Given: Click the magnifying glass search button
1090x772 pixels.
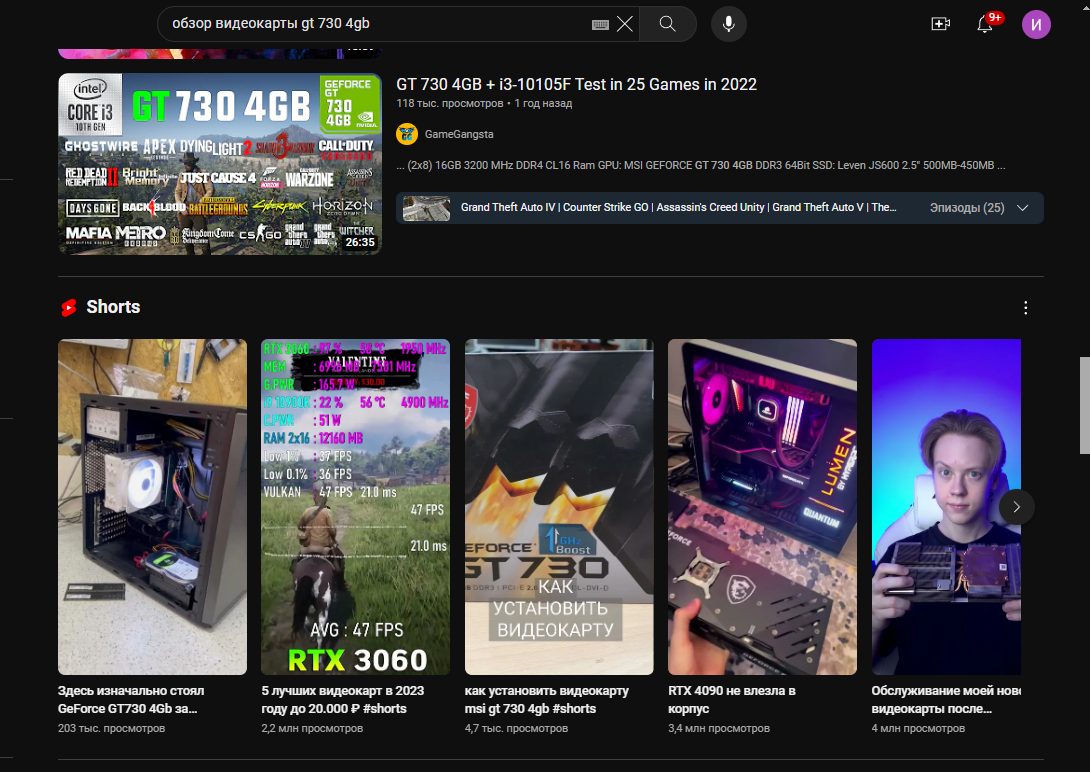Looking at the screenshot, I should pyautogui.click(x=668, y=24).
